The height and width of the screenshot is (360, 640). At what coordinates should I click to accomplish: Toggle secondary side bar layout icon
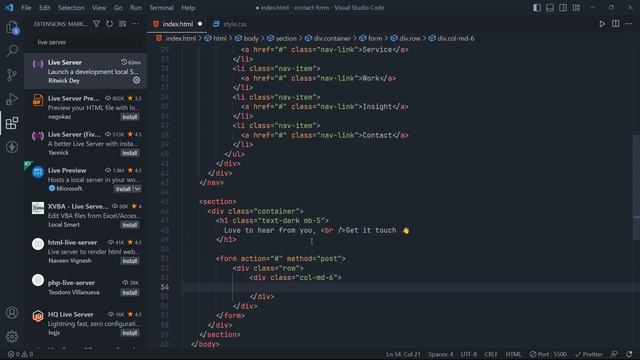[x=563, y=8]
